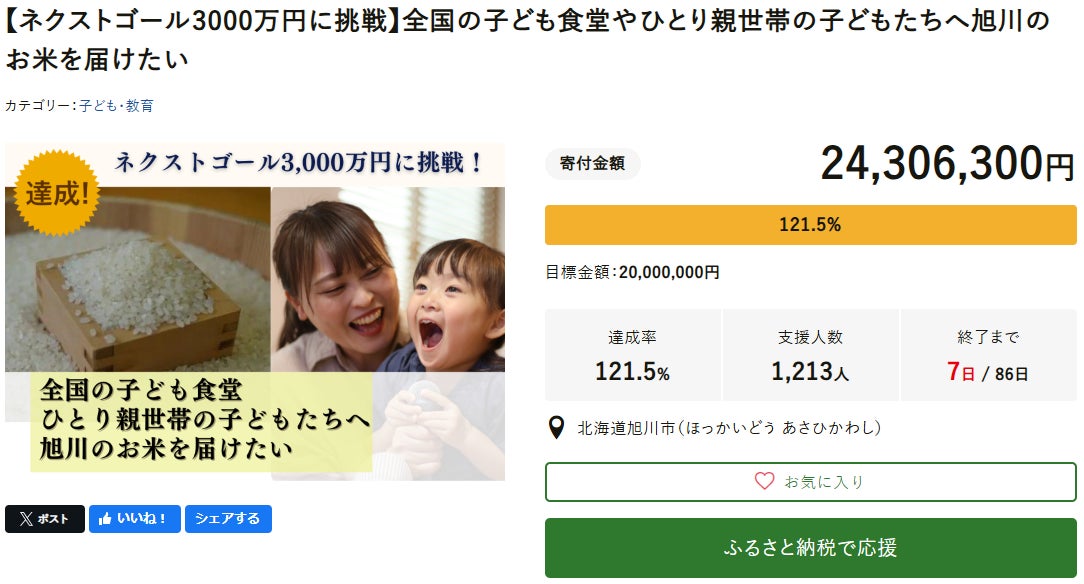Click the X logo on the post button

point(25,519)
